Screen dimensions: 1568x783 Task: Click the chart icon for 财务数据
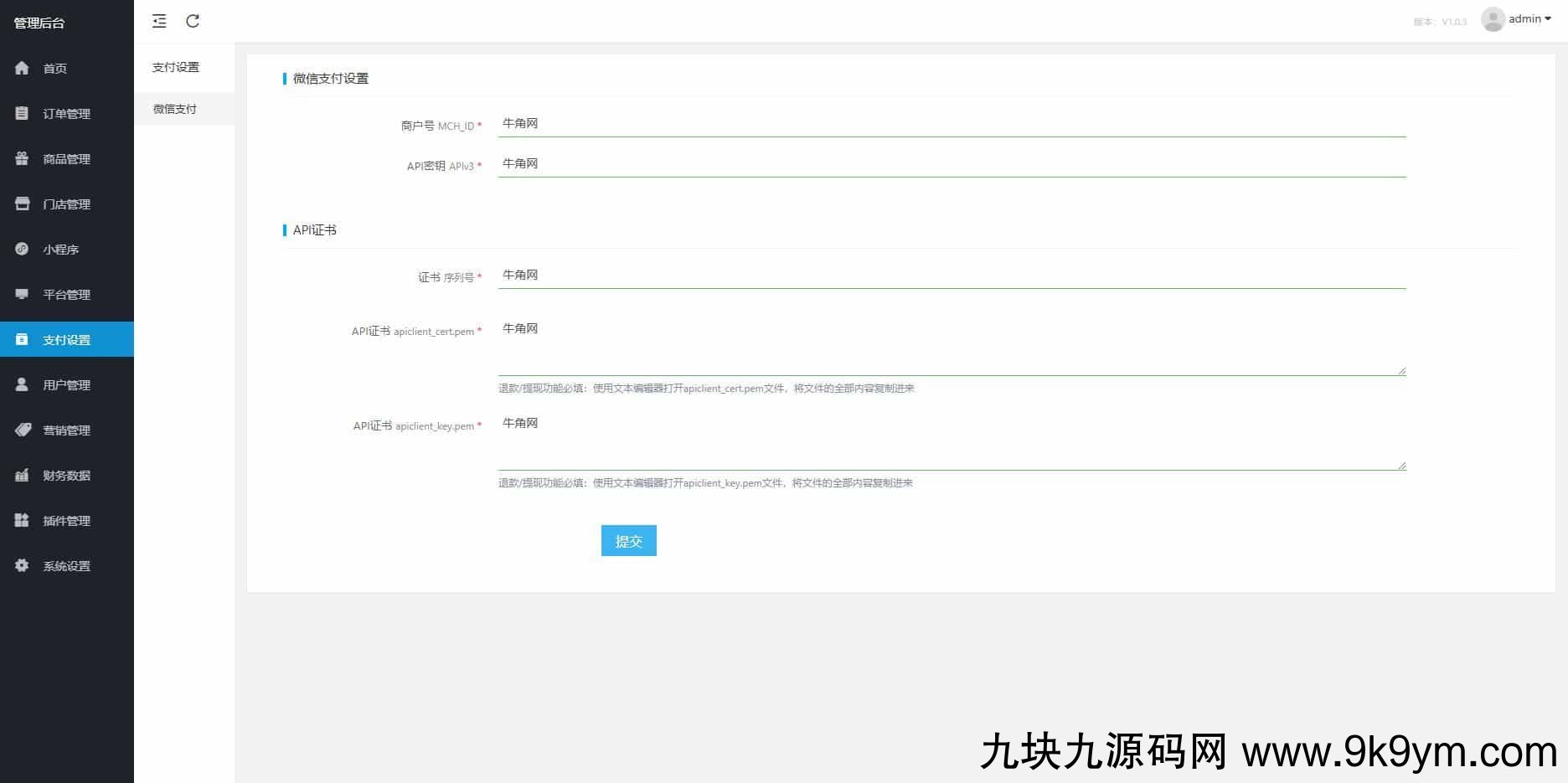click(x=22, y=475)
